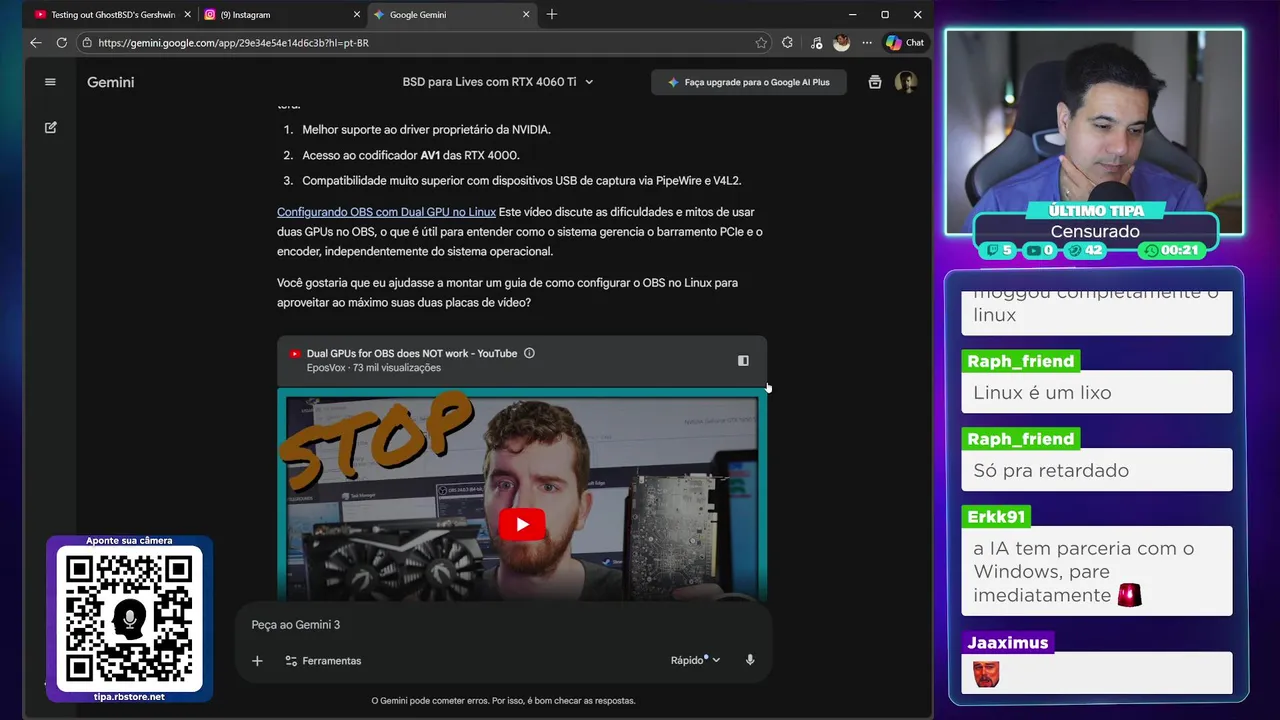Switch to the GhostBSD YouTube tab
The height and width of the screenshot is (720, 1280).
coord(111,15)
